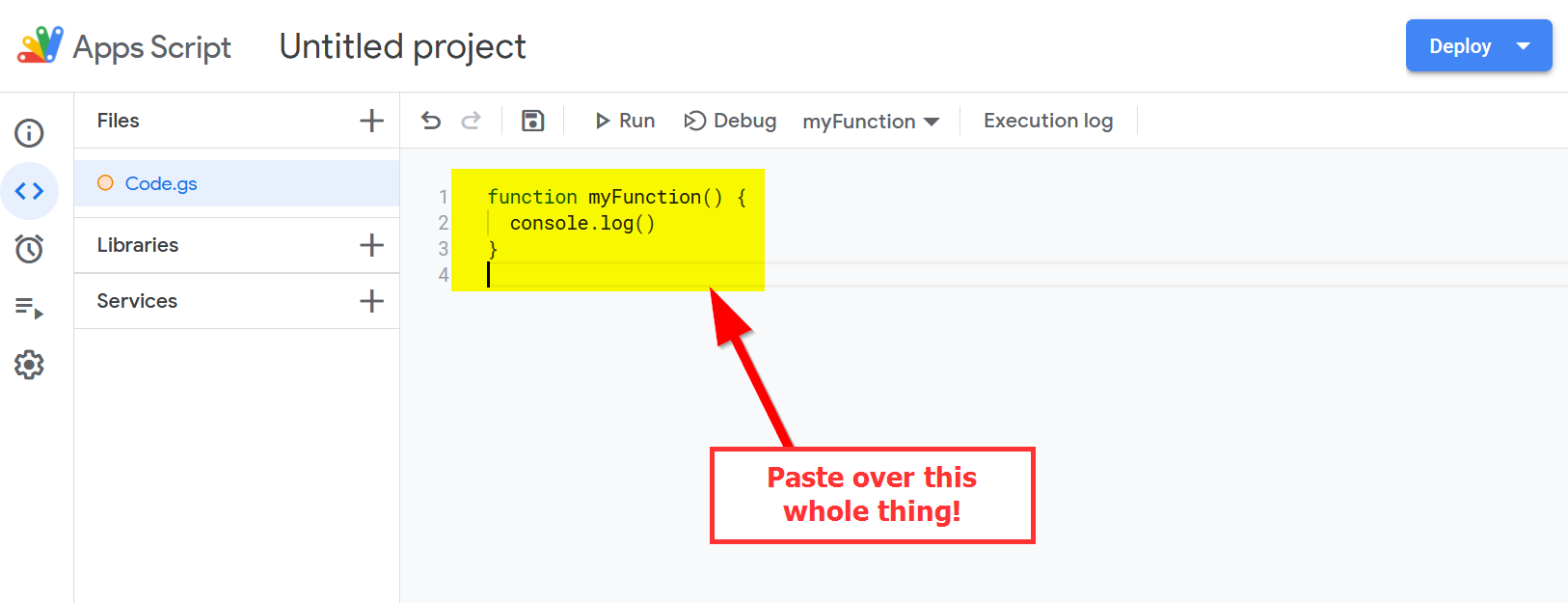
Task: Click the Apps Script logo
Action: tap(41, 45)
